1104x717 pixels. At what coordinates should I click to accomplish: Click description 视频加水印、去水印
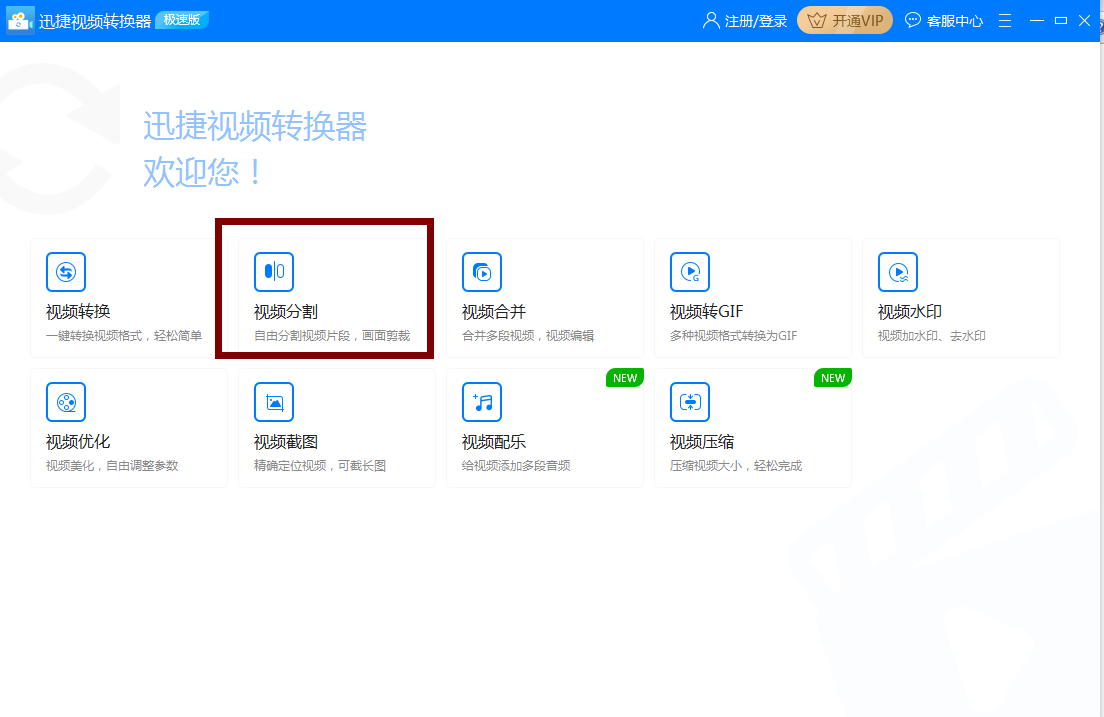point(932,336)
